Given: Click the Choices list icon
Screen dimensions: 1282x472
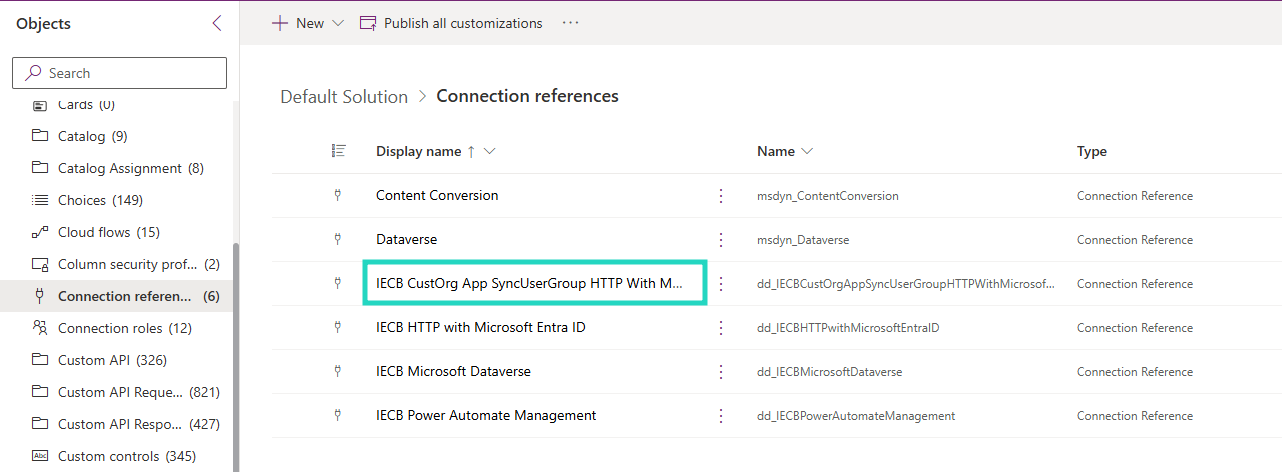Looking at the screenshot, I should click(40, 200).
